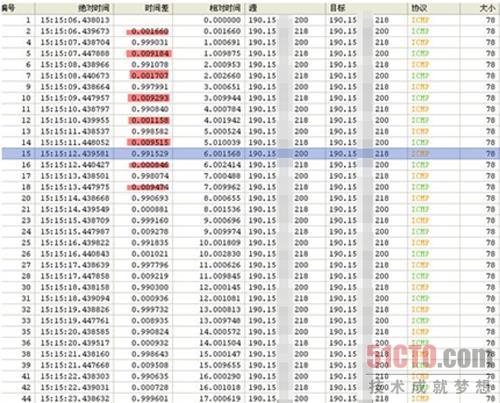Select packet row number 44
This screenshot has height=403, width=500.
pos(250,398)
